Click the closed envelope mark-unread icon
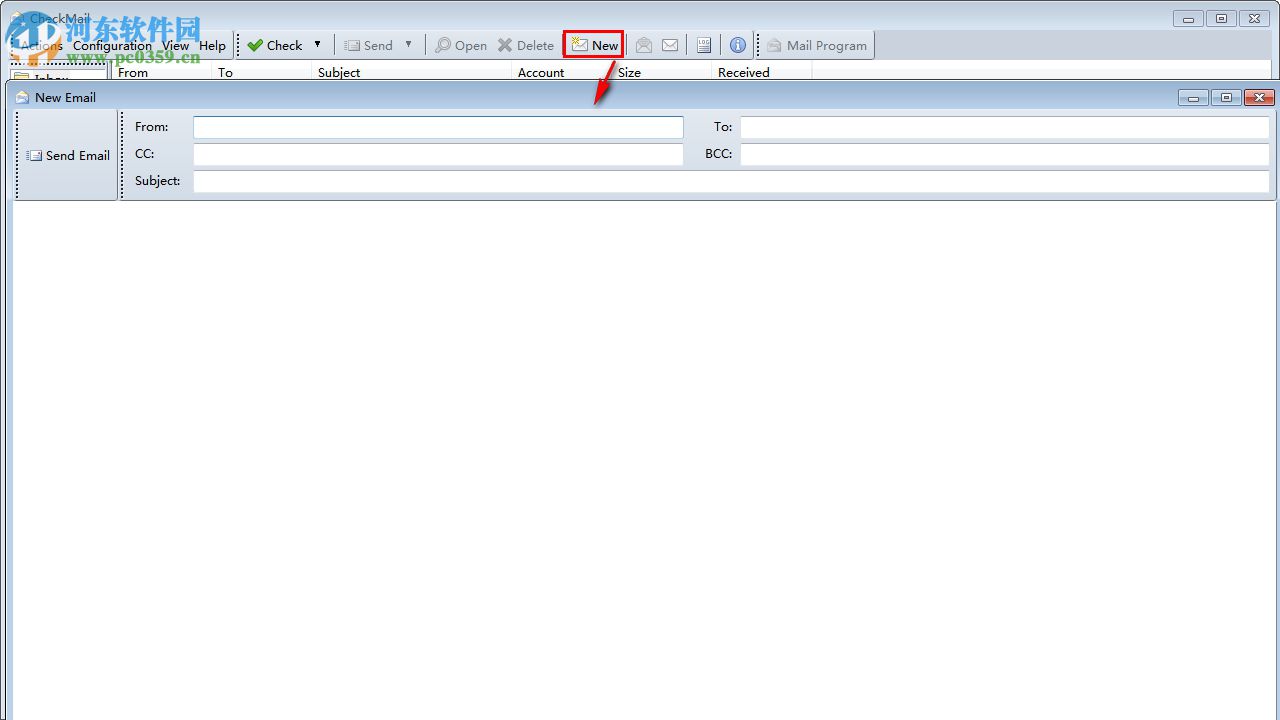 click(670, 45)
